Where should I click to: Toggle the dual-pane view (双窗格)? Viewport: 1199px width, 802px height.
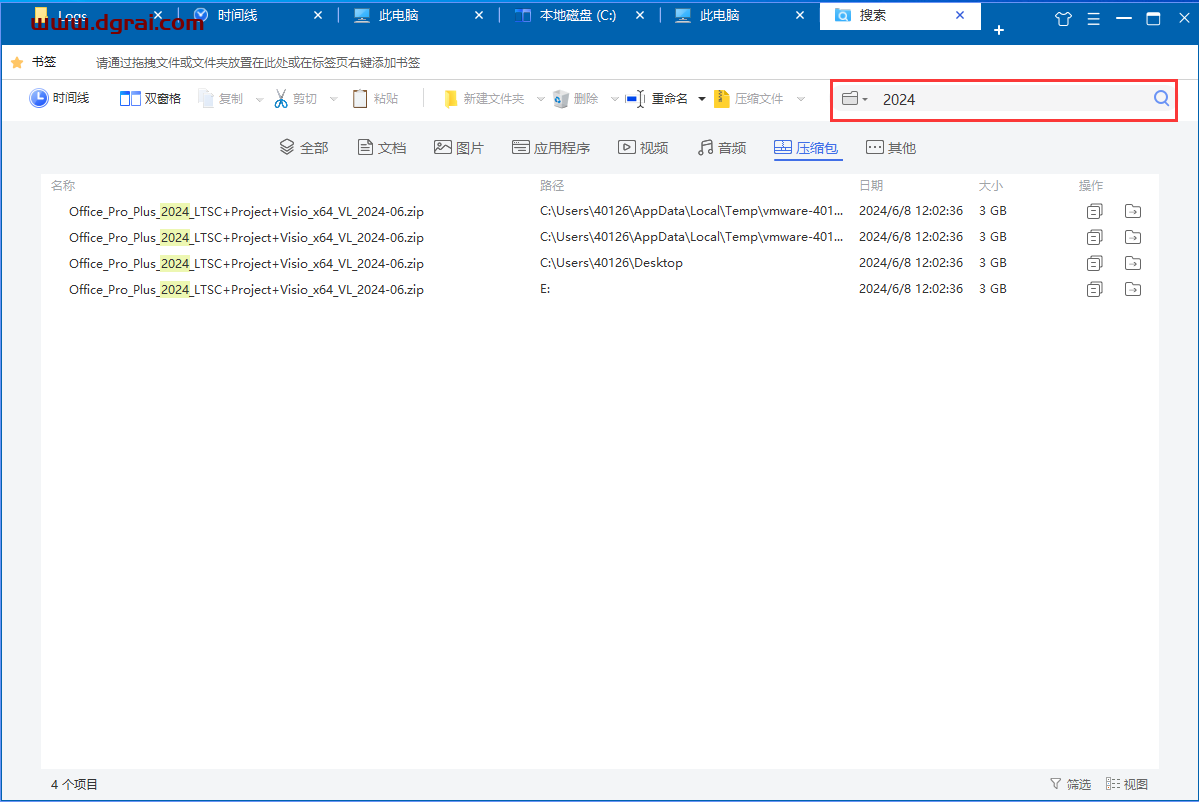click(151, 99)
